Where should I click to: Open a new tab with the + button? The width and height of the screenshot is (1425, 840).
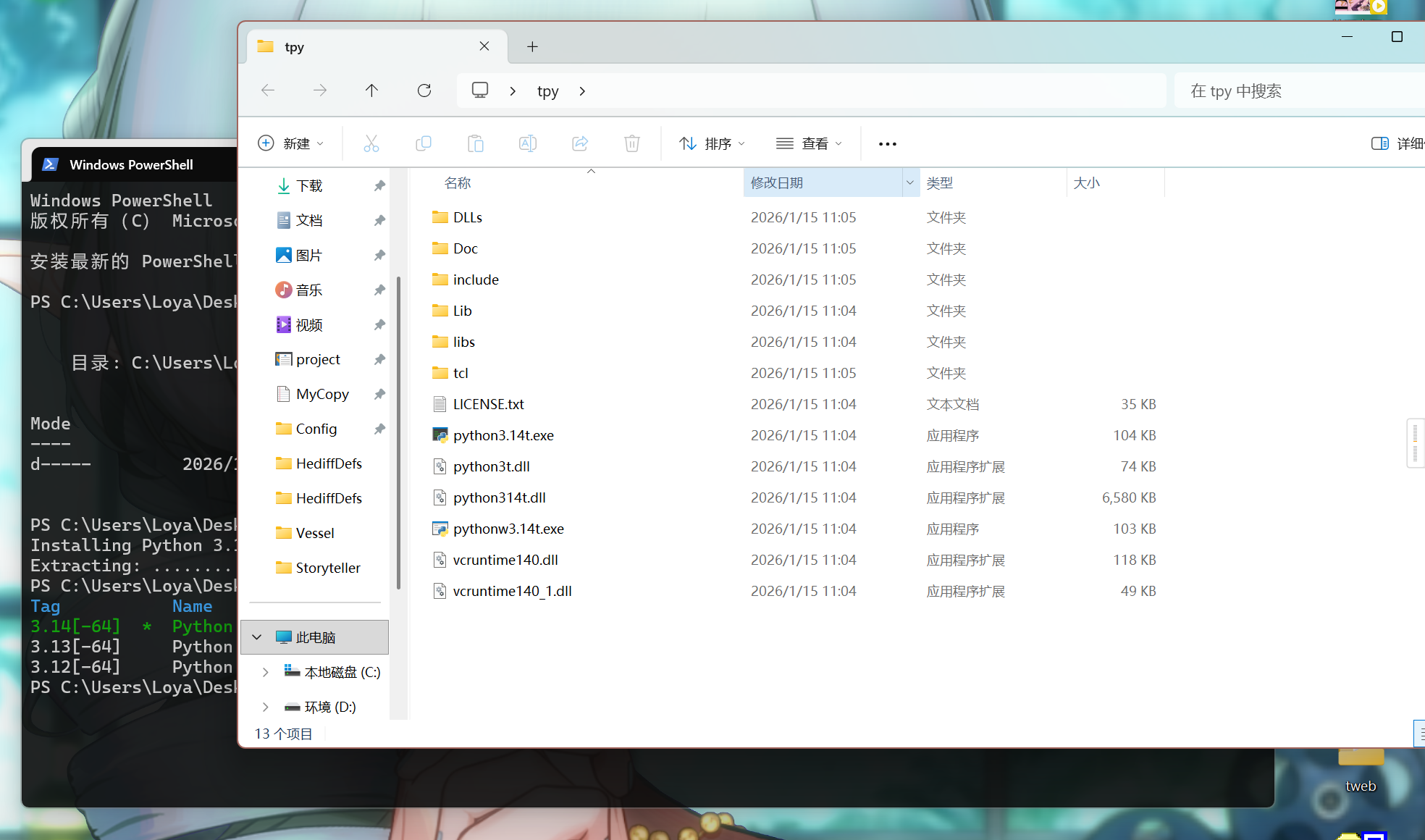[x=532, y=46]
